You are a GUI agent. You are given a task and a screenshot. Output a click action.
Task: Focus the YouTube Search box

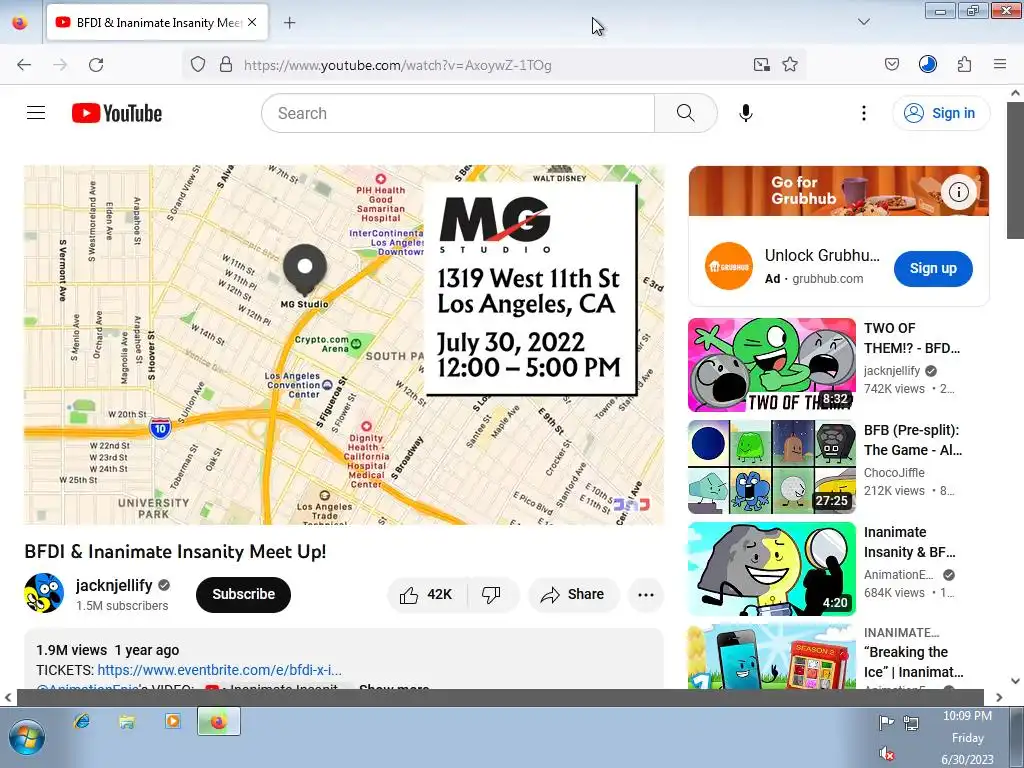457,113
